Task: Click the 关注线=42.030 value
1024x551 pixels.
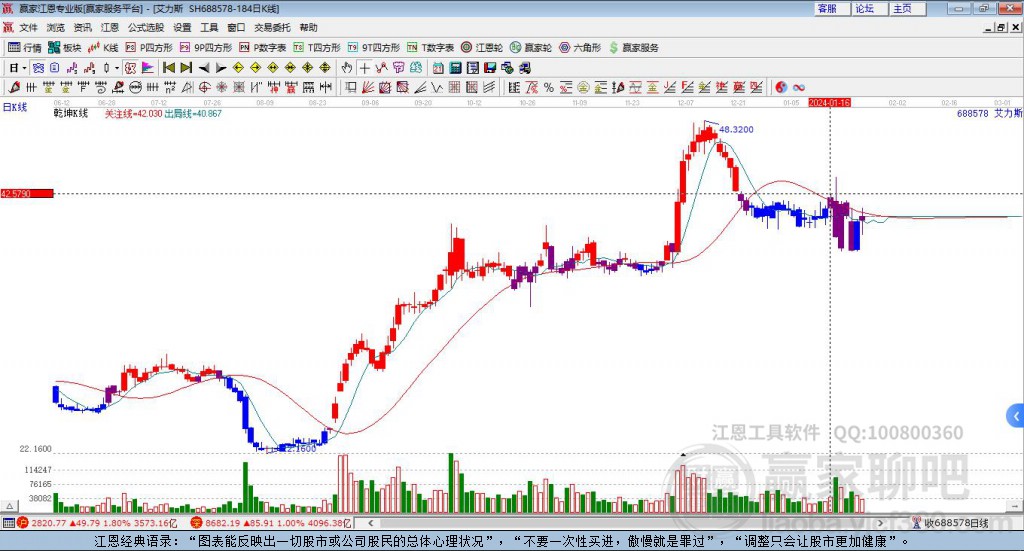Action: tap(133, 114)
